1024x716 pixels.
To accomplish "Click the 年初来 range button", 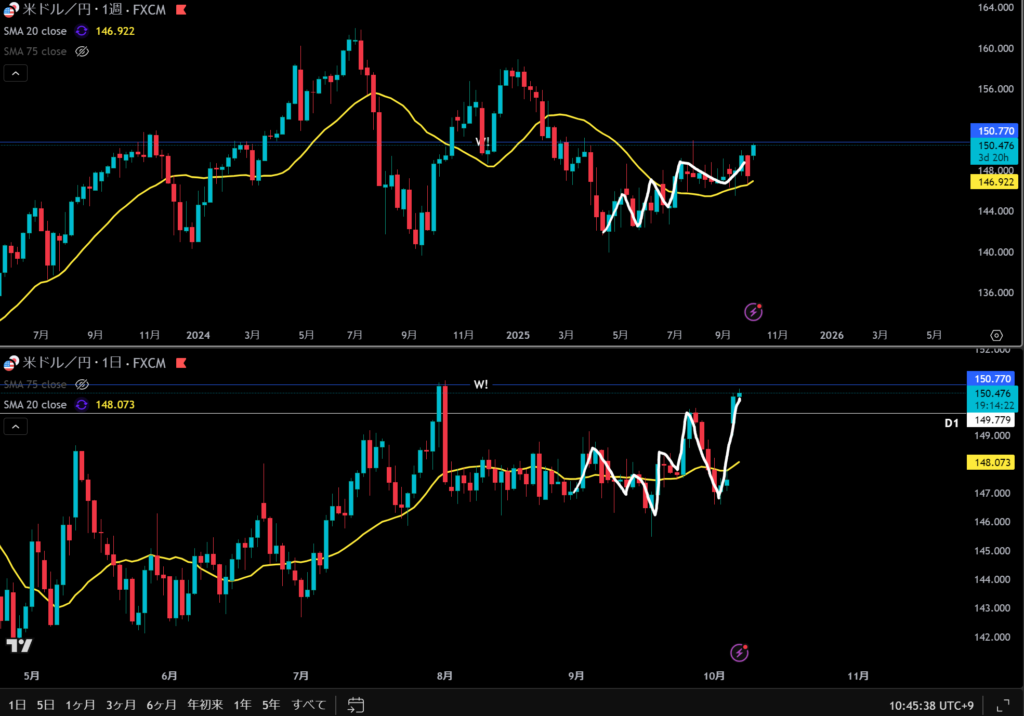I will (x=205, y=704).
